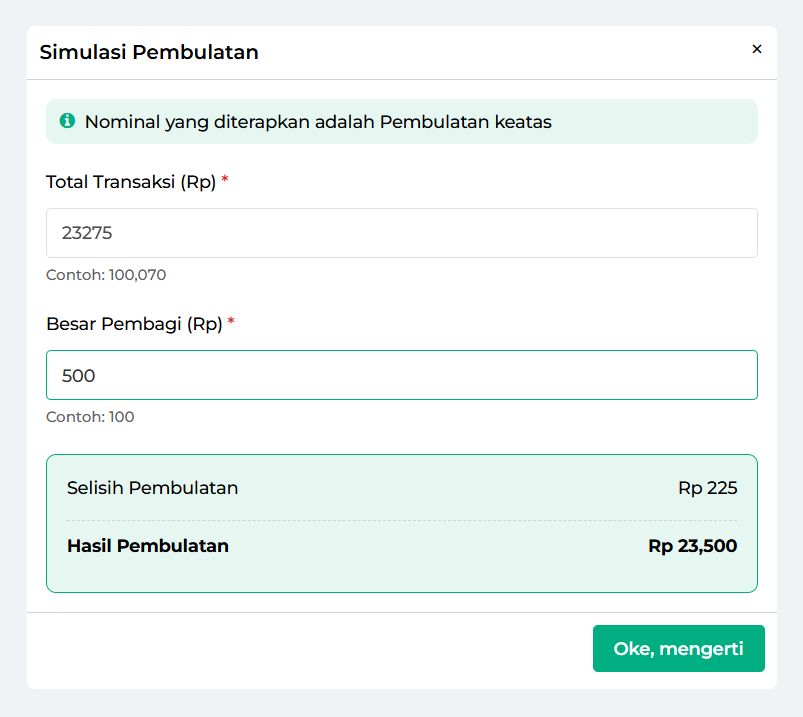The height and width of the screenshot is (717, 803).
Task: Focus the Besar Pembagi input field
Action: 400,375
